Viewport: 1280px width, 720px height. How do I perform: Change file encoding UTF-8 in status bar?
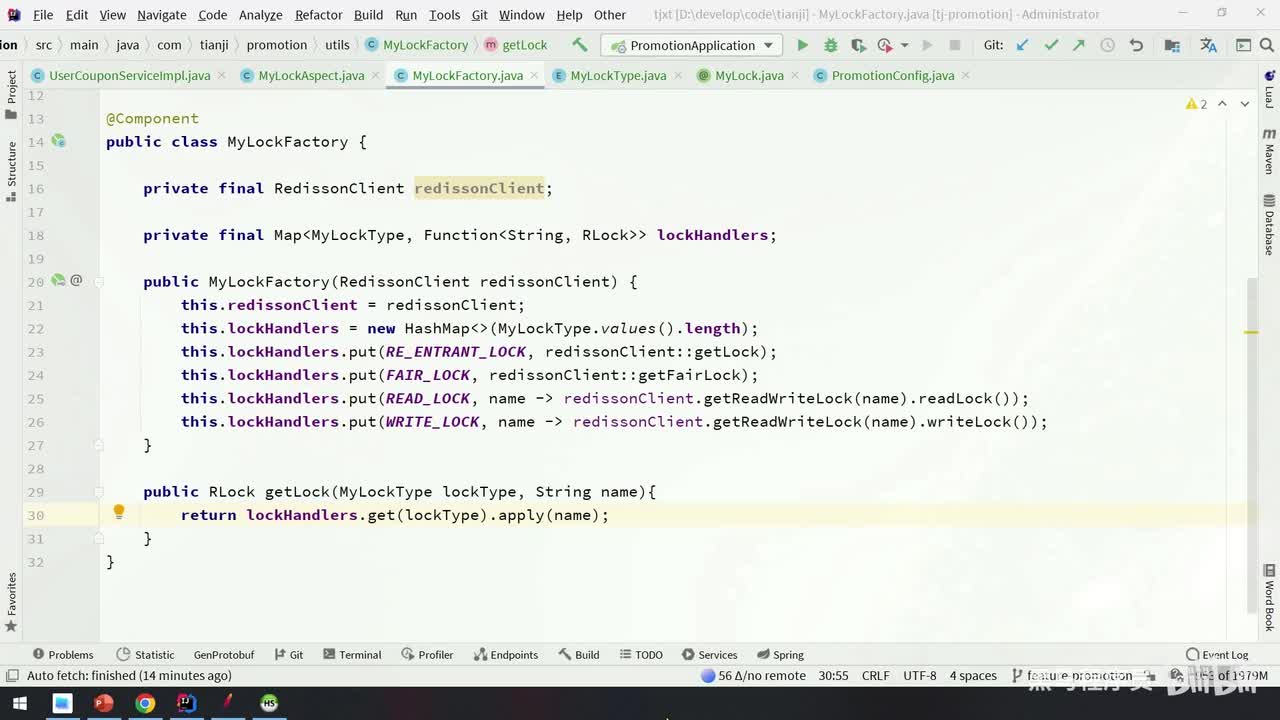(920, 676)
